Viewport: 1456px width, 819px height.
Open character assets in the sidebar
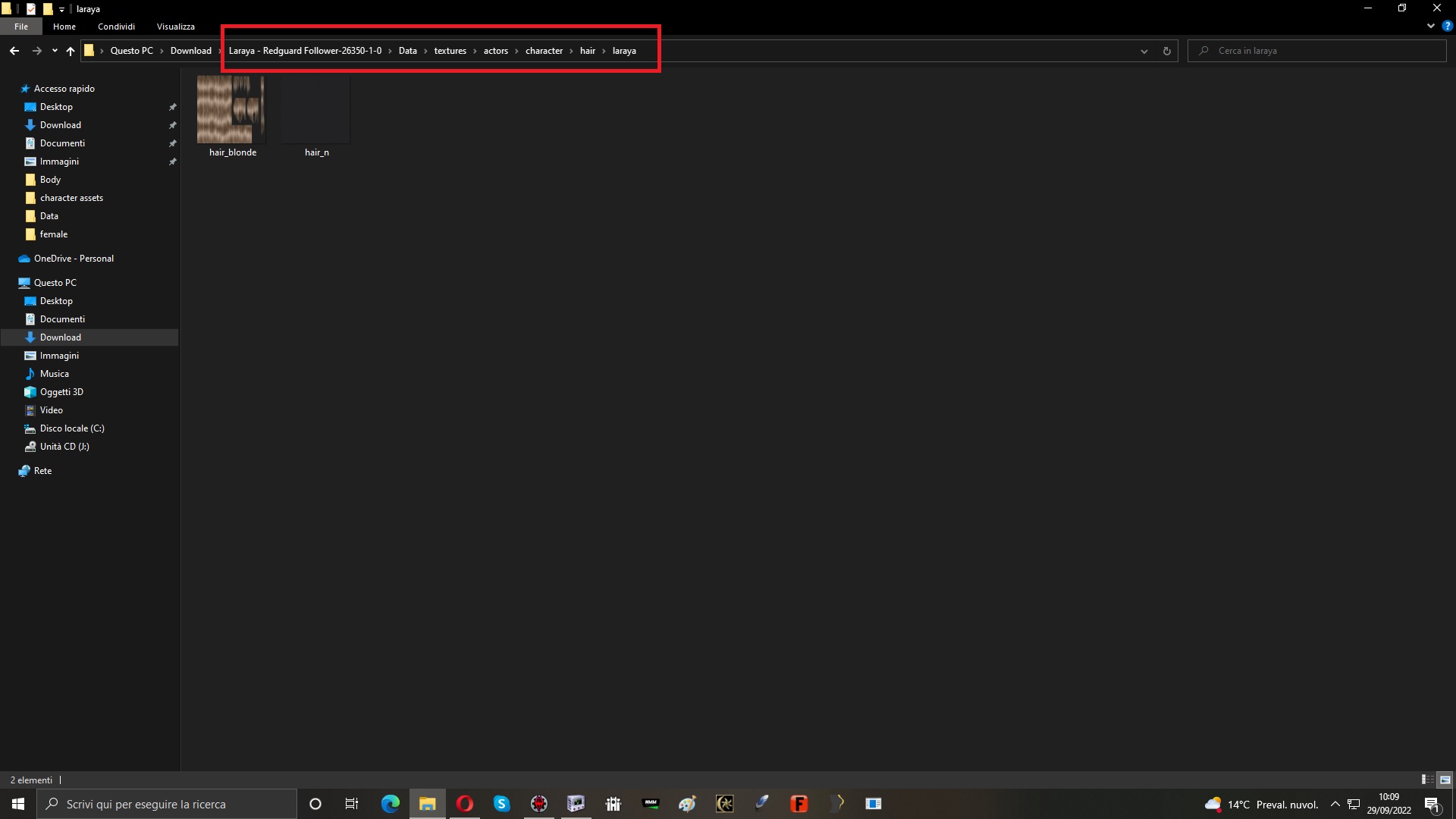(71, 198)
